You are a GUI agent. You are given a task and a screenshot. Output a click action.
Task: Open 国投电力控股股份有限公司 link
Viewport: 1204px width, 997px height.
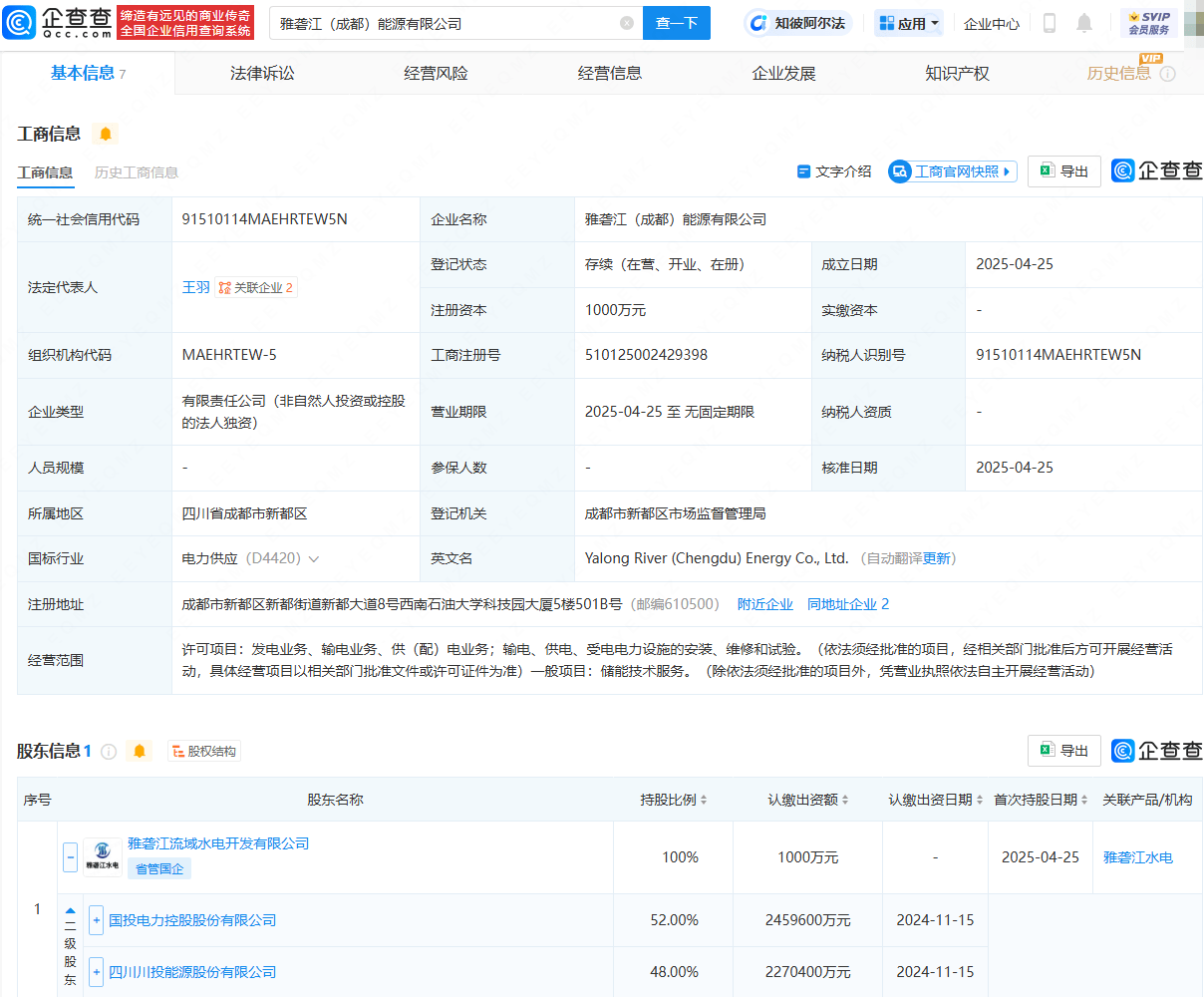(x=192, y=920)
